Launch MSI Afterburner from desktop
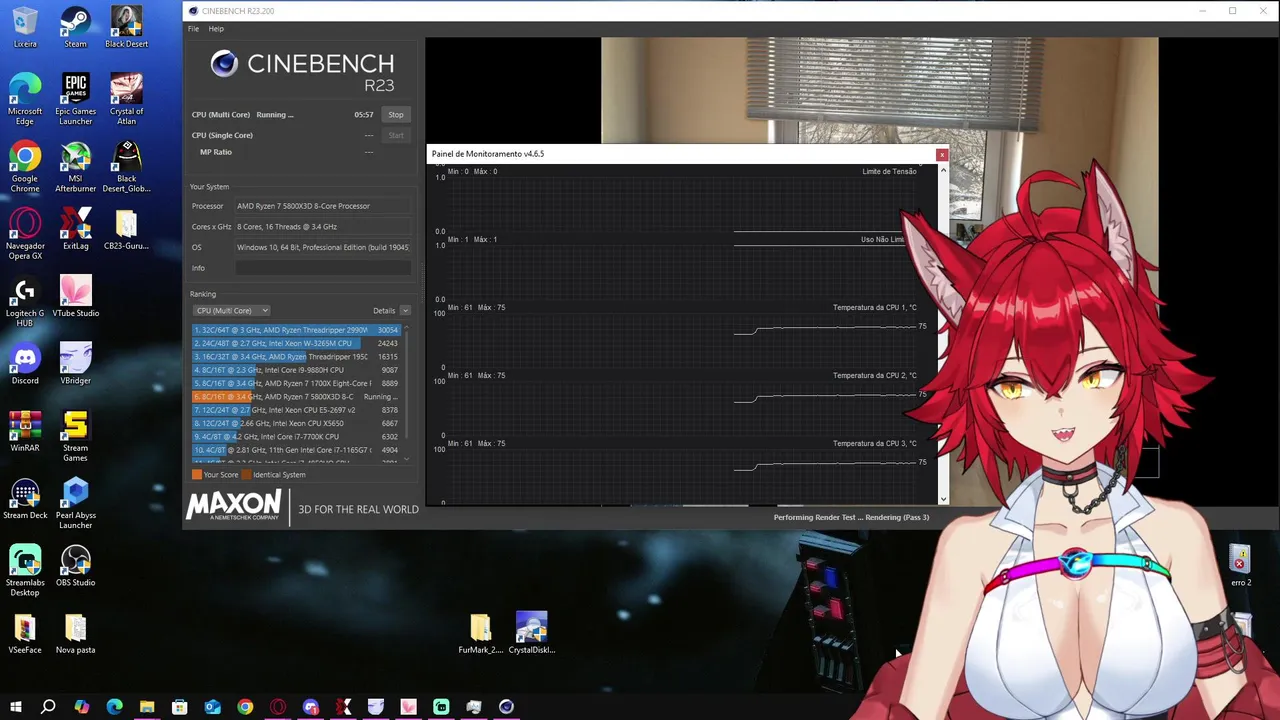 [x=75, y=166]
